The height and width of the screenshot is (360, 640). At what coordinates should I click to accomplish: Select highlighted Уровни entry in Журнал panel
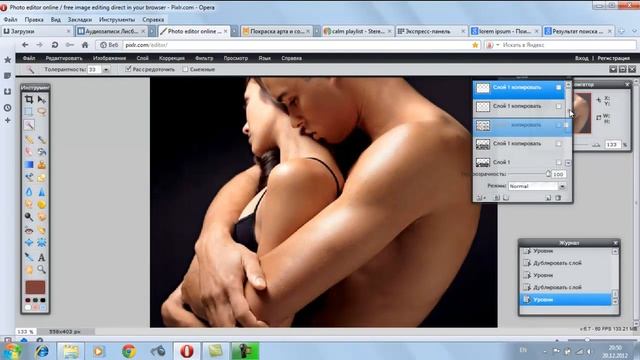point(566,300)
